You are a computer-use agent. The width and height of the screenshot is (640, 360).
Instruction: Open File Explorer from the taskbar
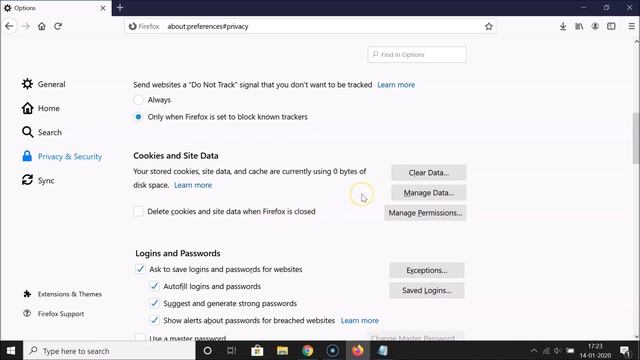282,351
